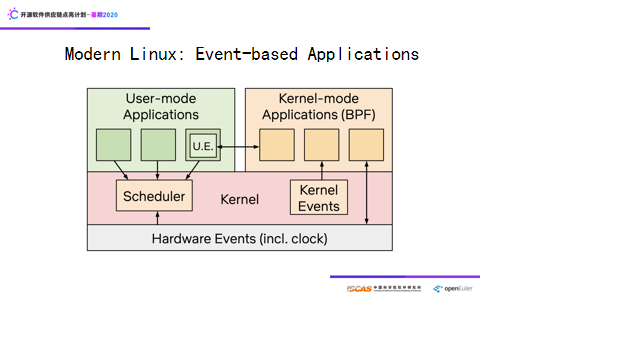Click the Hardware Events (incl. clock) bar
The width and height of the screenshot is (640, 360).
[240, 238]
